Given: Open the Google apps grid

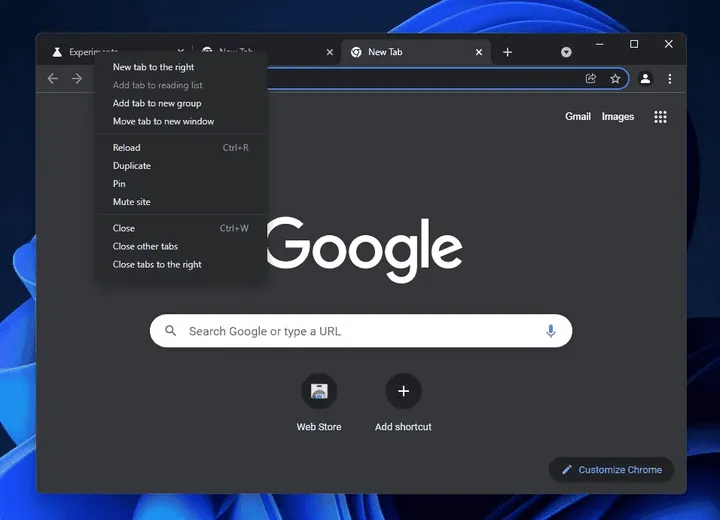Looking at the screenshot, I should click(x=660, y=117).
